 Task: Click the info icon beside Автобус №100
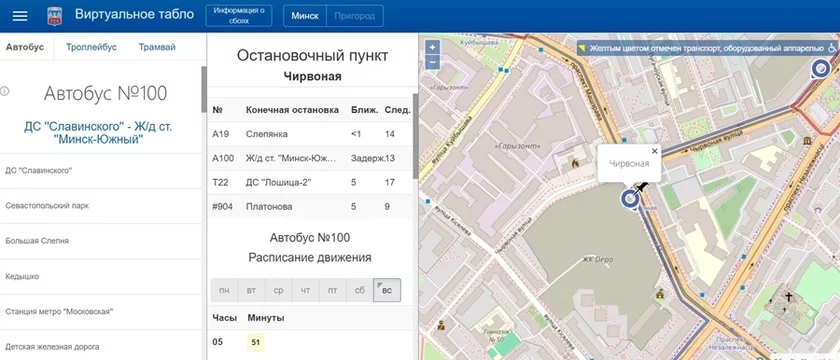[x=5, y=91]
